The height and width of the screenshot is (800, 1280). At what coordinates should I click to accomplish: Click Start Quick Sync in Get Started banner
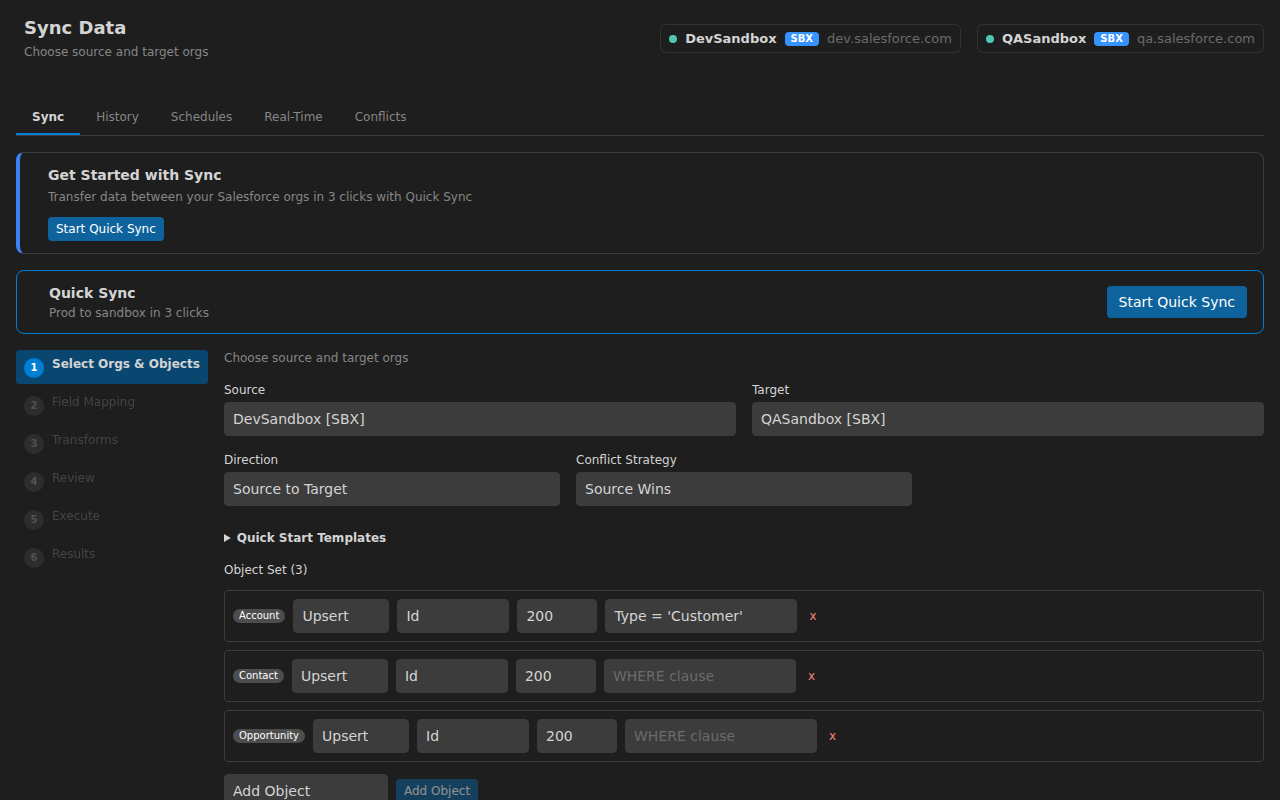click(x=106, y=229)
